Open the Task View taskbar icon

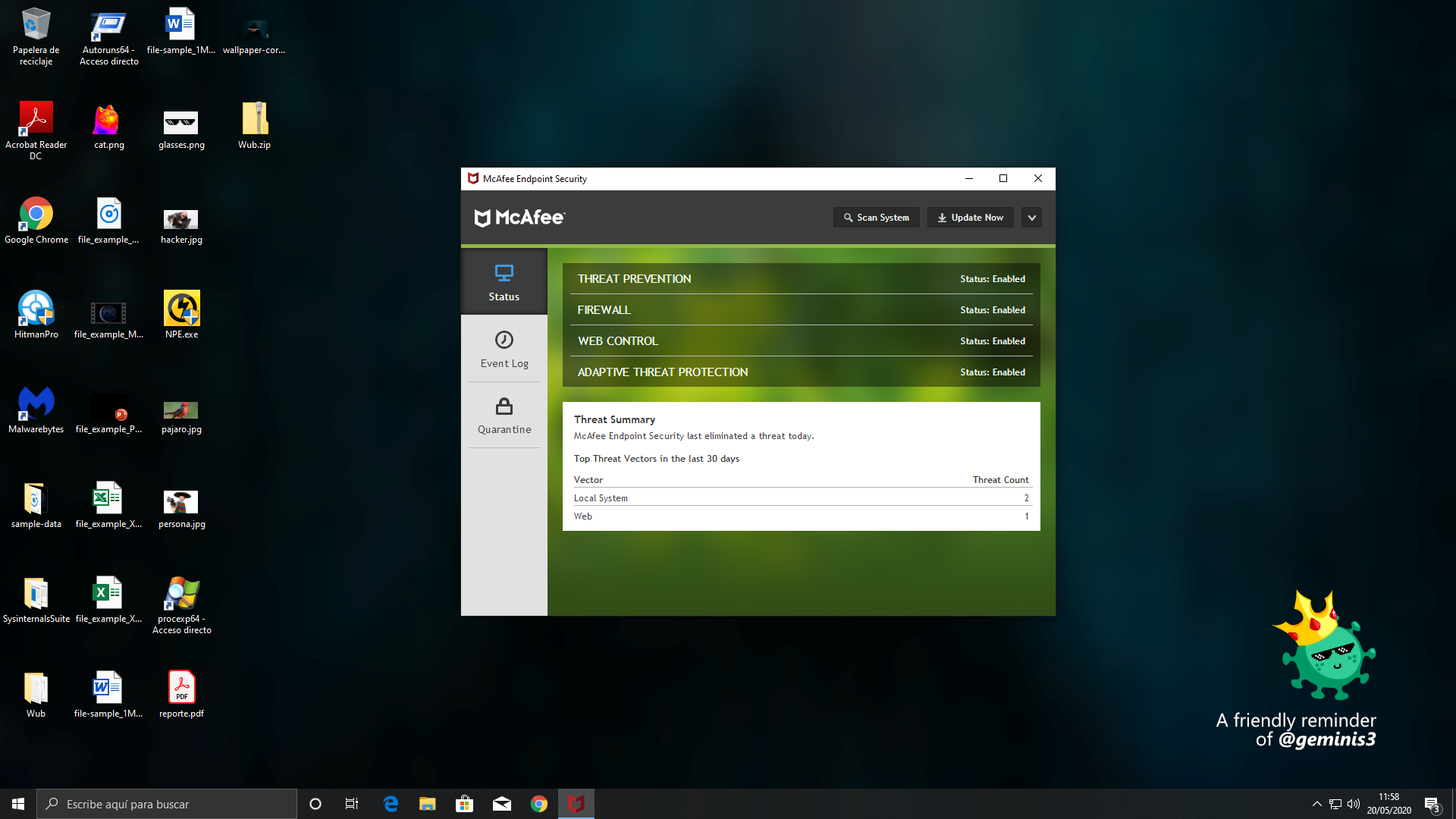coord(352,804)
